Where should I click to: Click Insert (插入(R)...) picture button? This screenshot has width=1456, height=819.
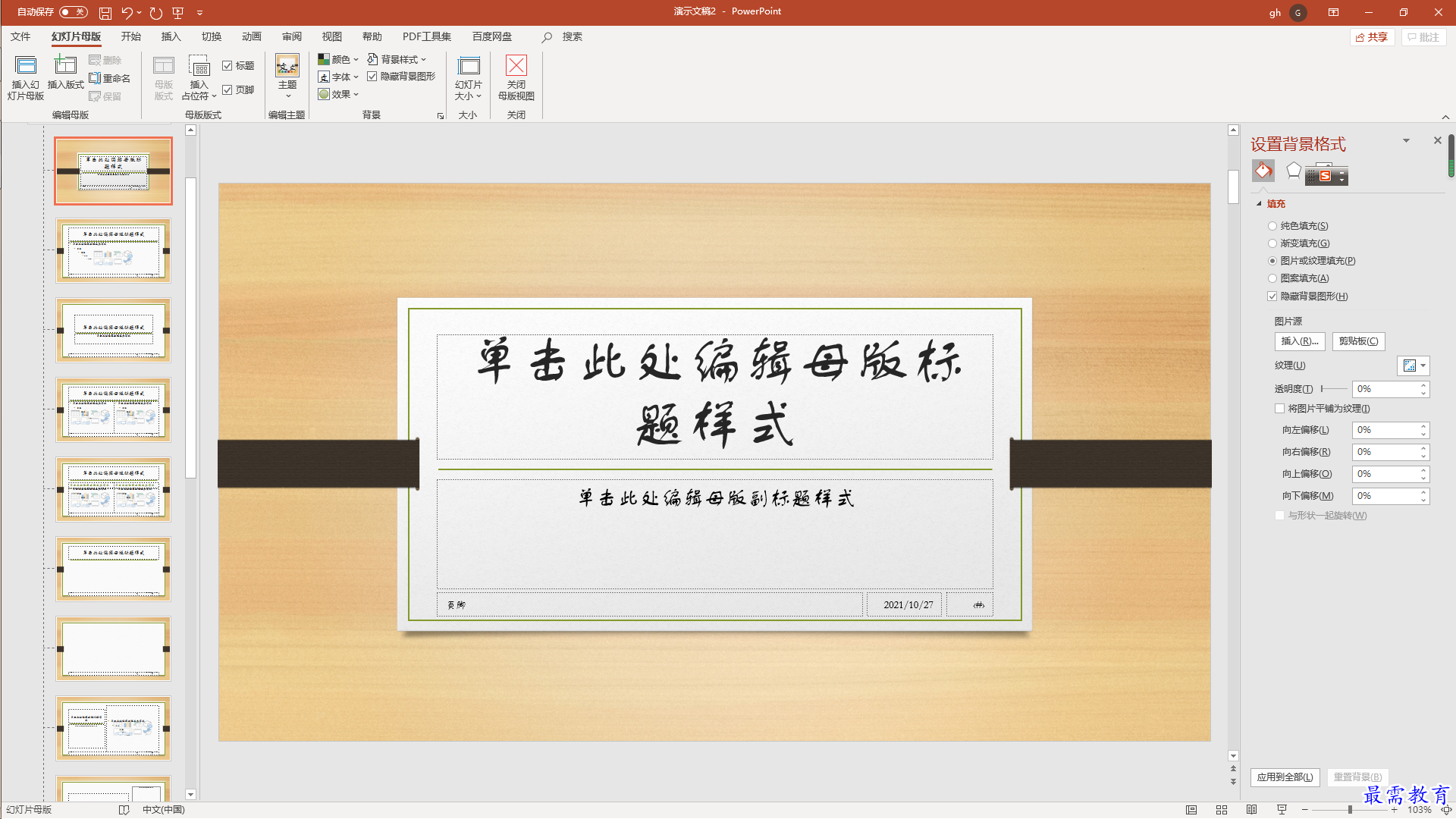(x=1300, y=341)
